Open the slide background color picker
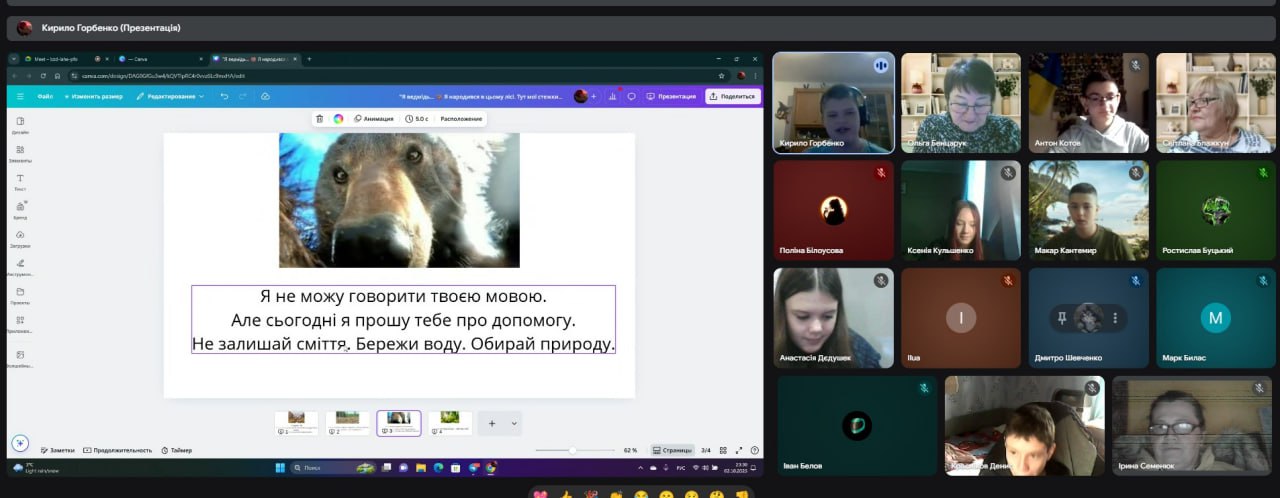The image size is (1280, 498). coord(338,119)
